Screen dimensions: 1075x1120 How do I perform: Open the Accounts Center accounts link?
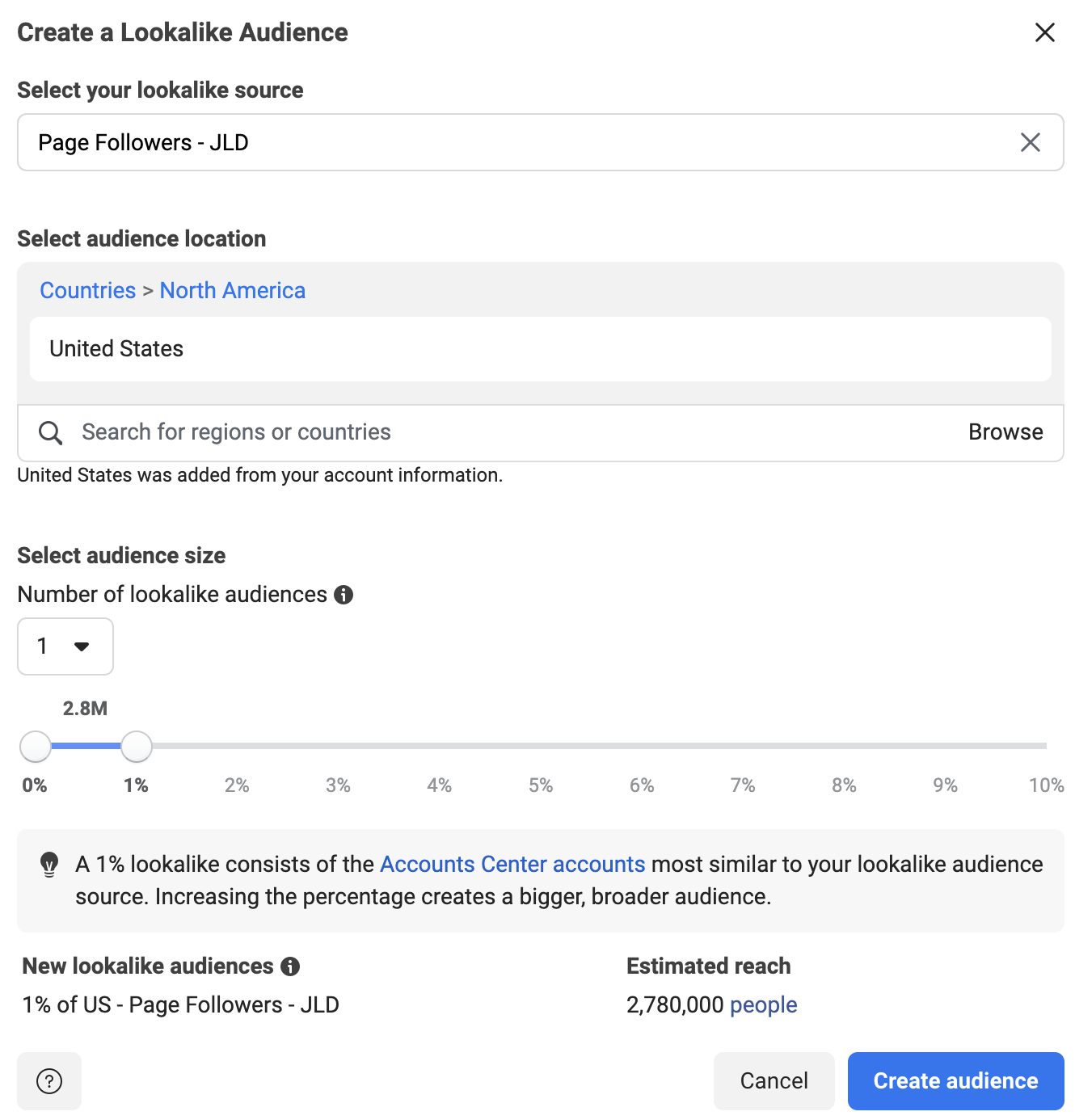(512, 865)
